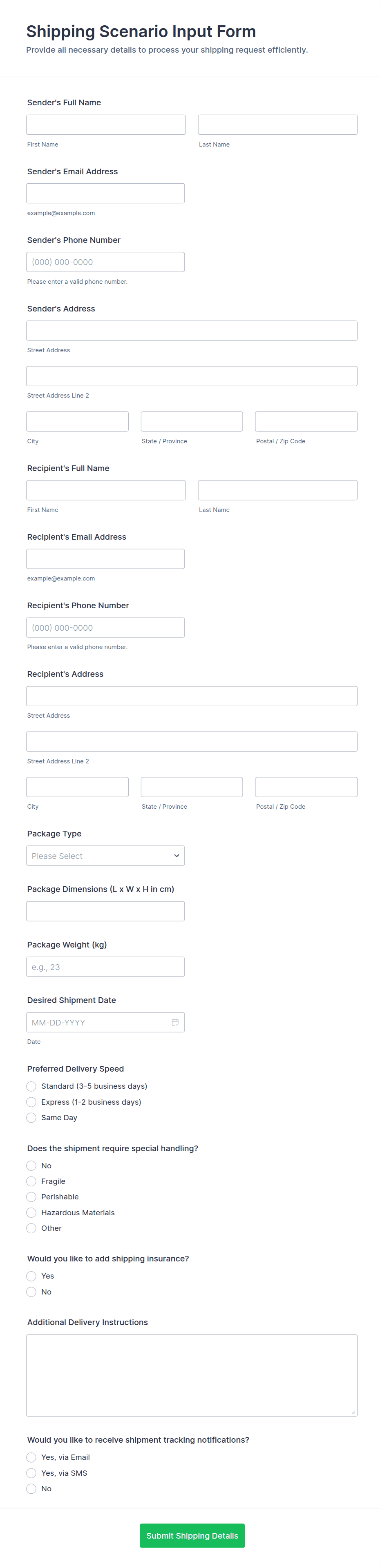Select Same Day delivery speed
Image resolution: width=380 pixels, height=1568 pixels.
tap(32, 1118)
